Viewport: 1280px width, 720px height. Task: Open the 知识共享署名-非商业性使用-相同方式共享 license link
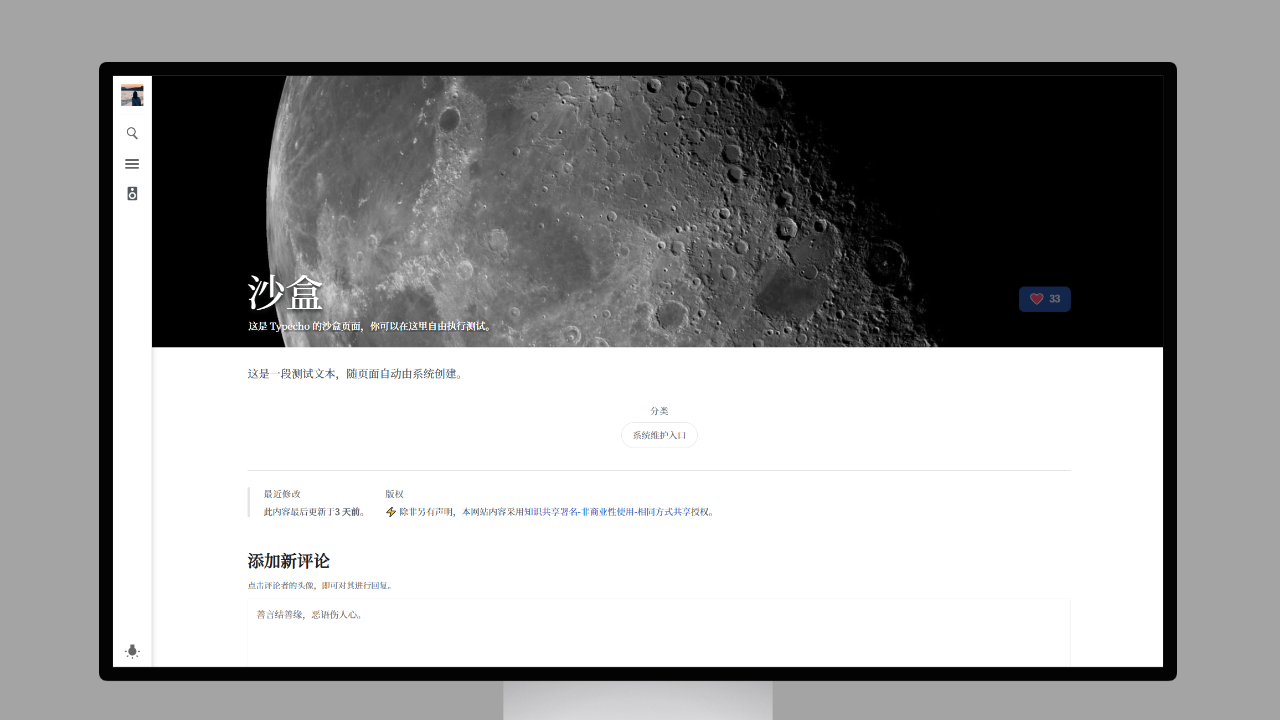pos(607,512)
